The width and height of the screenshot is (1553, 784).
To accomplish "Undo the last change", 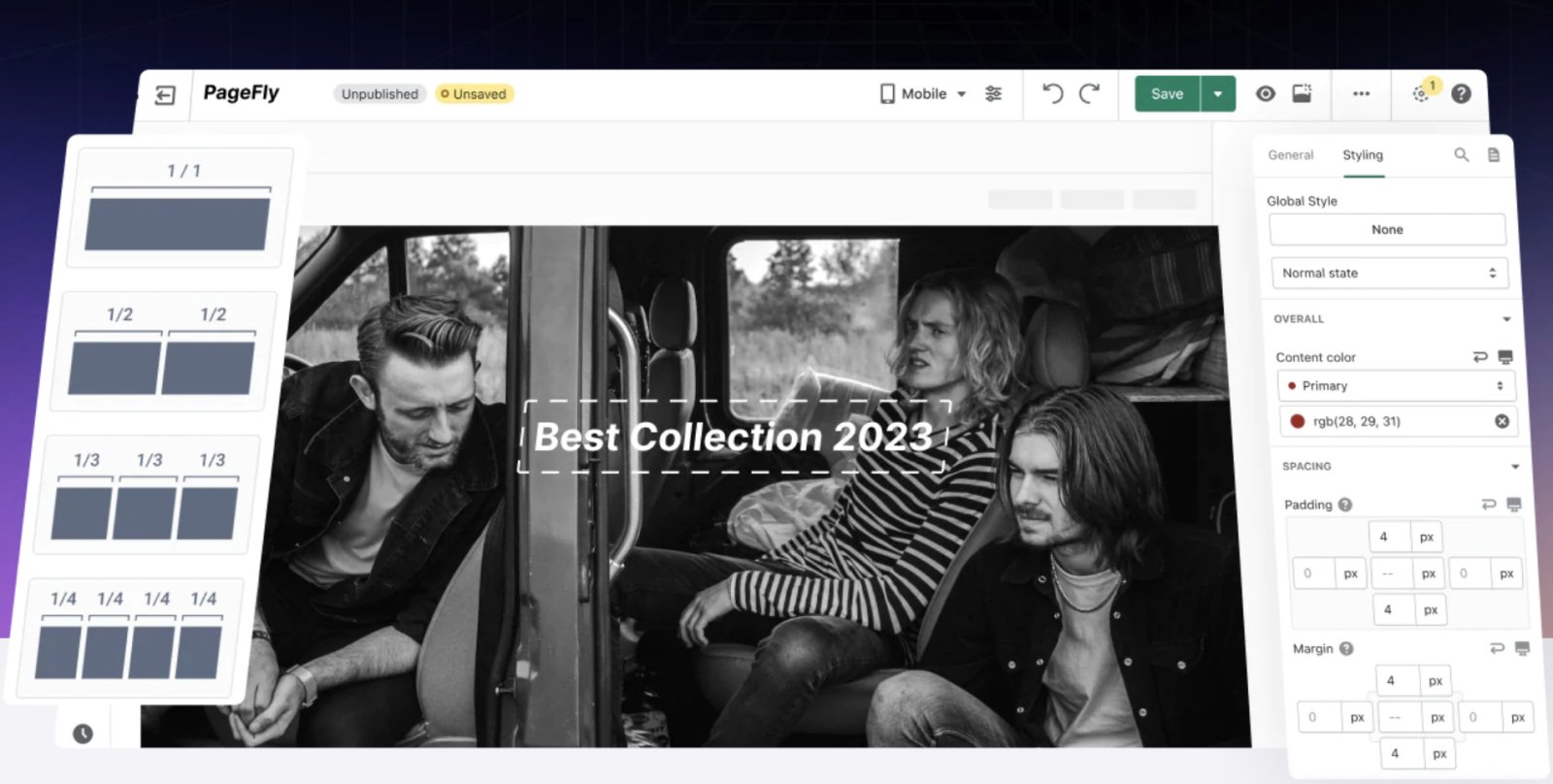I will (1052, 93).
